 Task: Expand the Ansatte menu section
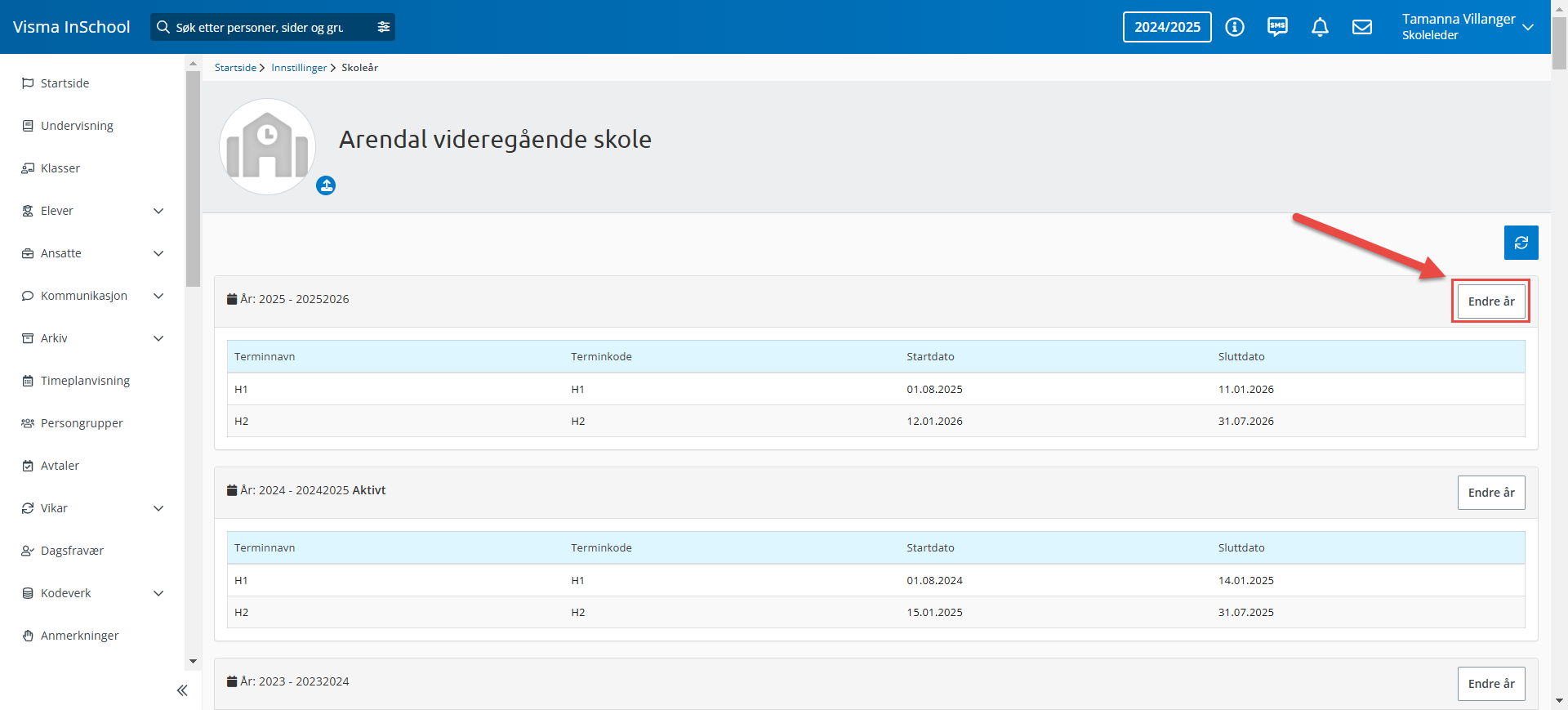click(158, 253)
